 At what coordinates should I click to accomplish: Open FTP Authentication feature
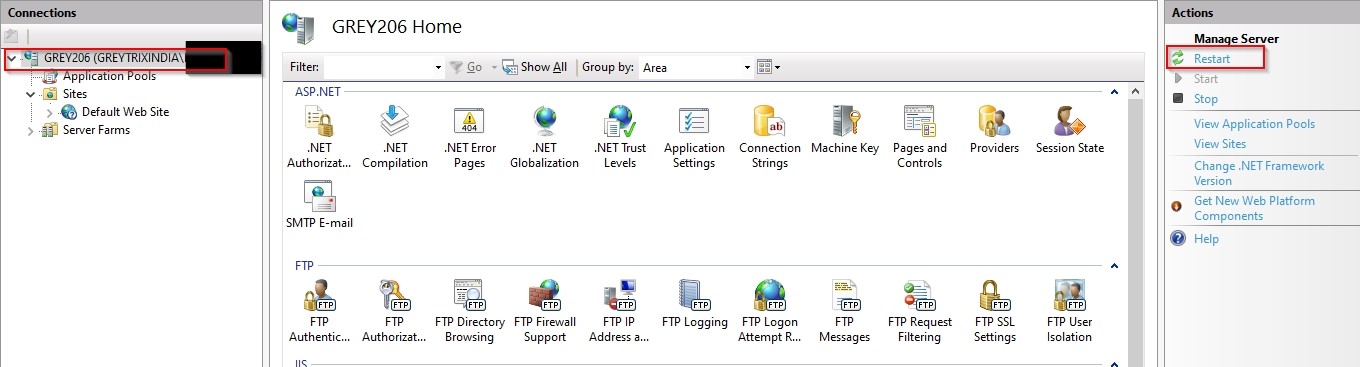(319, 312)
